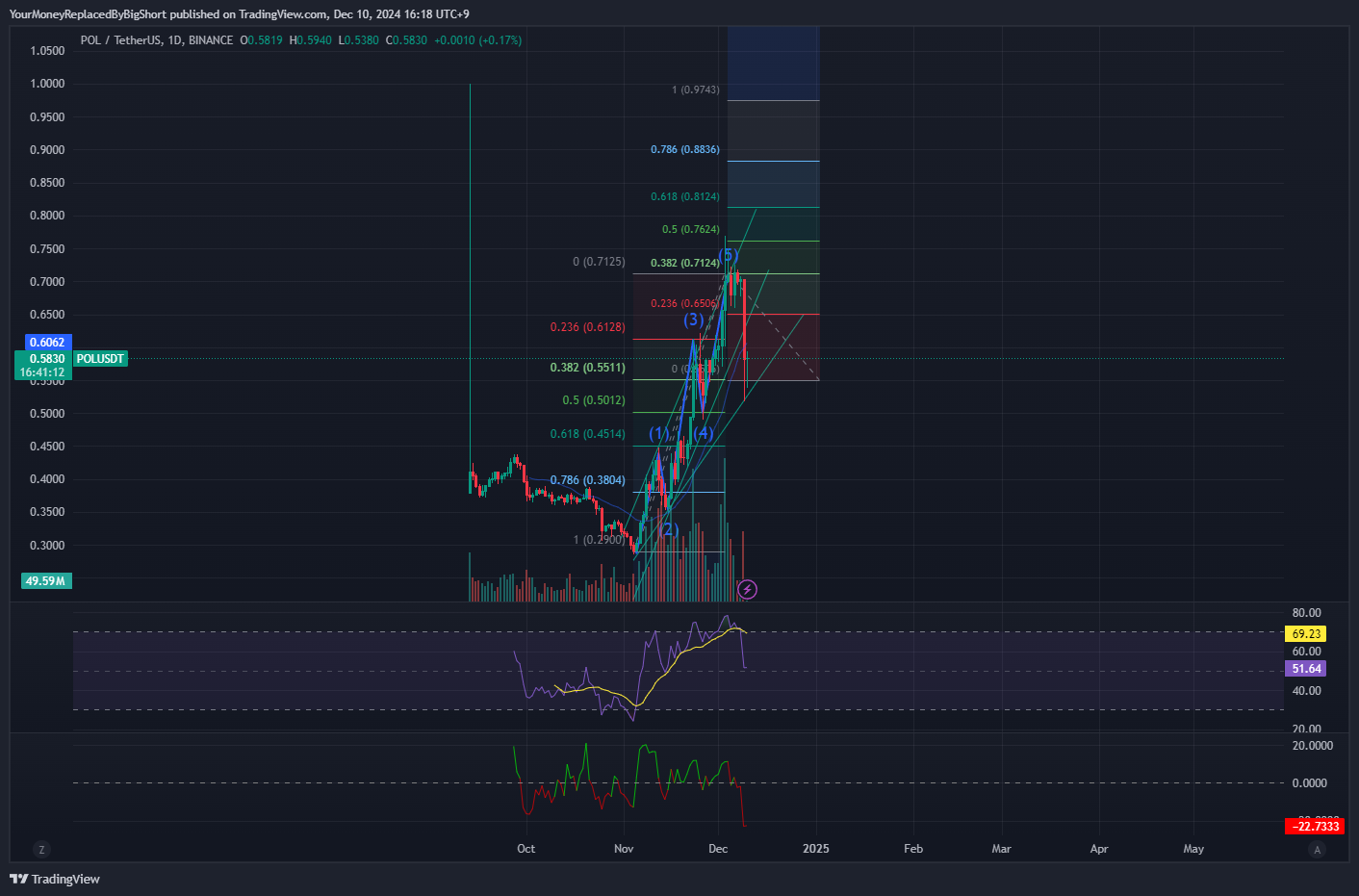Select the Elliott wave (3) label

click(694, 320)
